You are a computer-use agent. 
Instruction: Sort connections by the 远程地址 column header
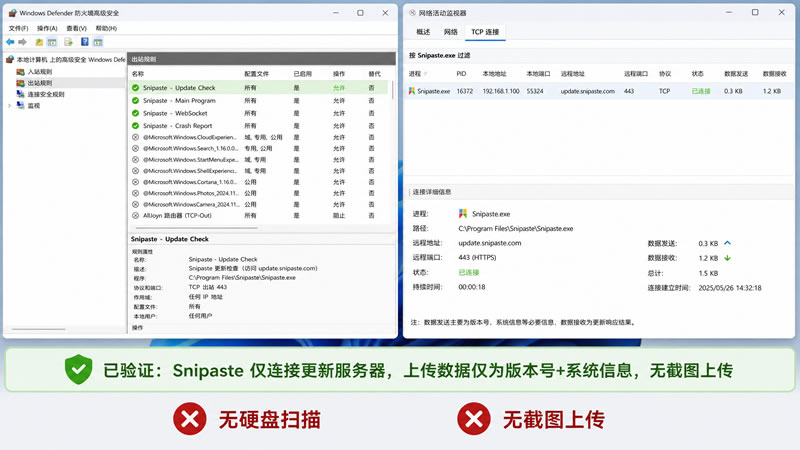572,74
